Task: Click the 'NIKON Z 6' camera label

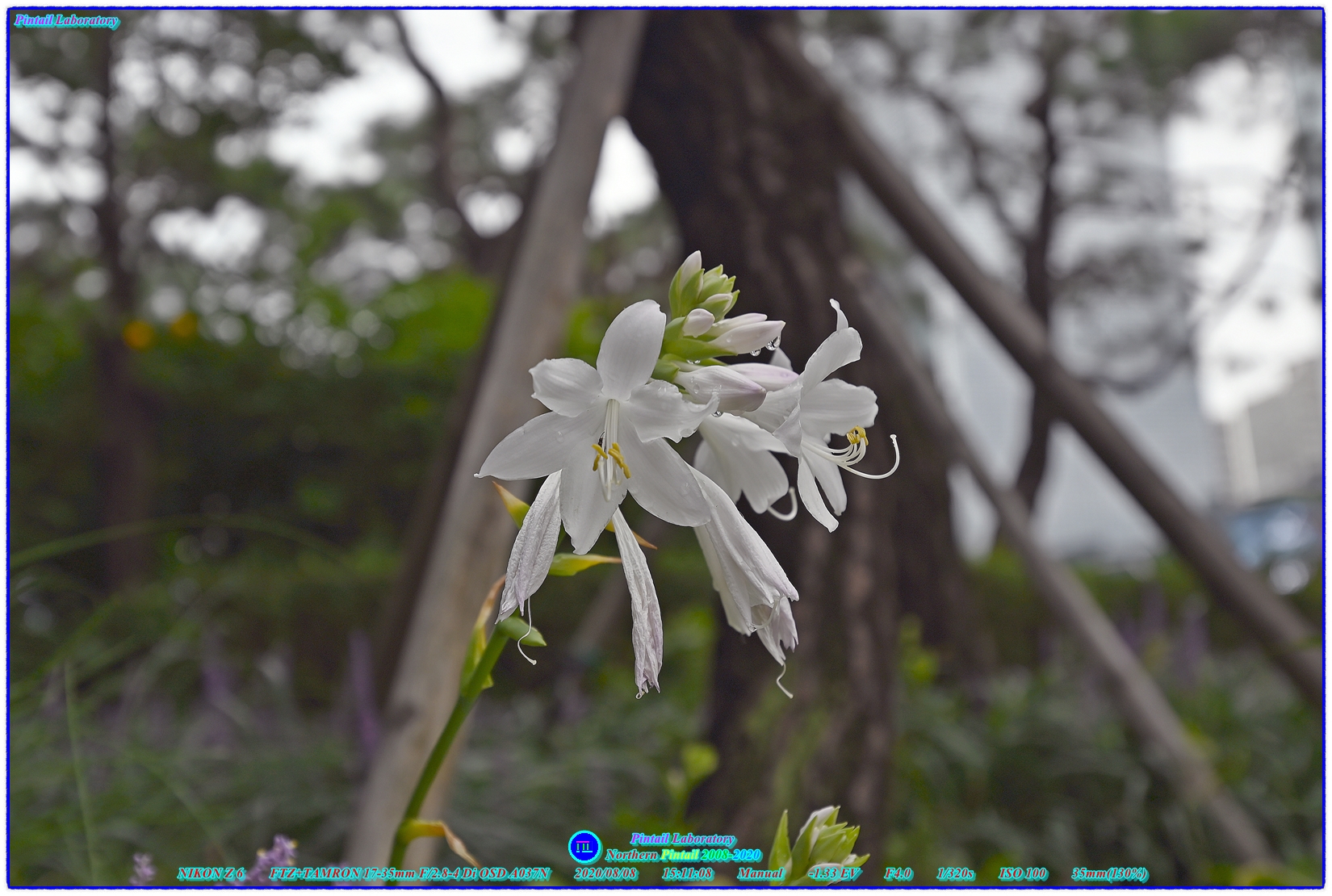Action: pyautogui.click(x=210, y=873)
